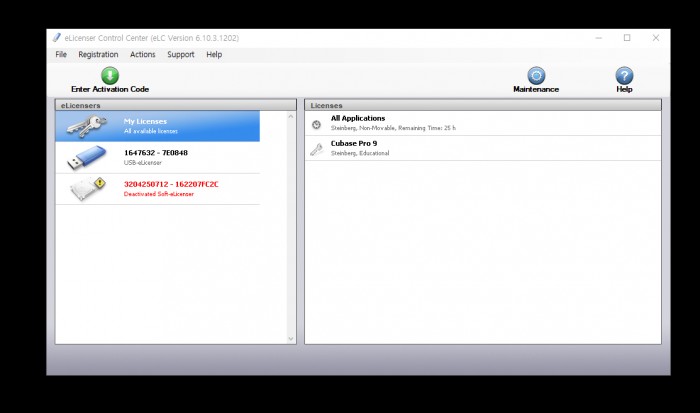
Task: Select Soft-eLicenser 3204250712 - 162207FC2C
Action: 158,189
